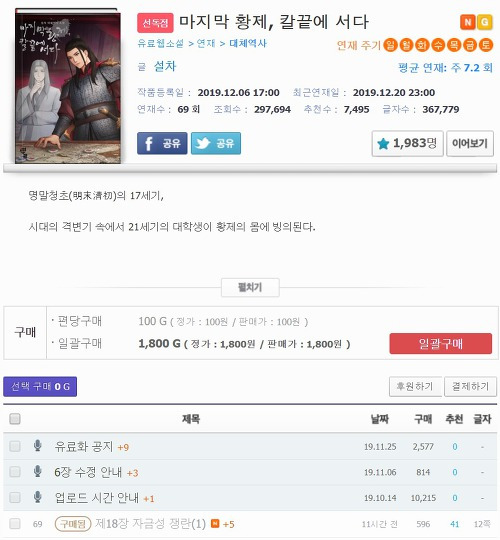Click the orange N icon on chapter 69 row
Screen dimensions: 500x540
[215, 523]
